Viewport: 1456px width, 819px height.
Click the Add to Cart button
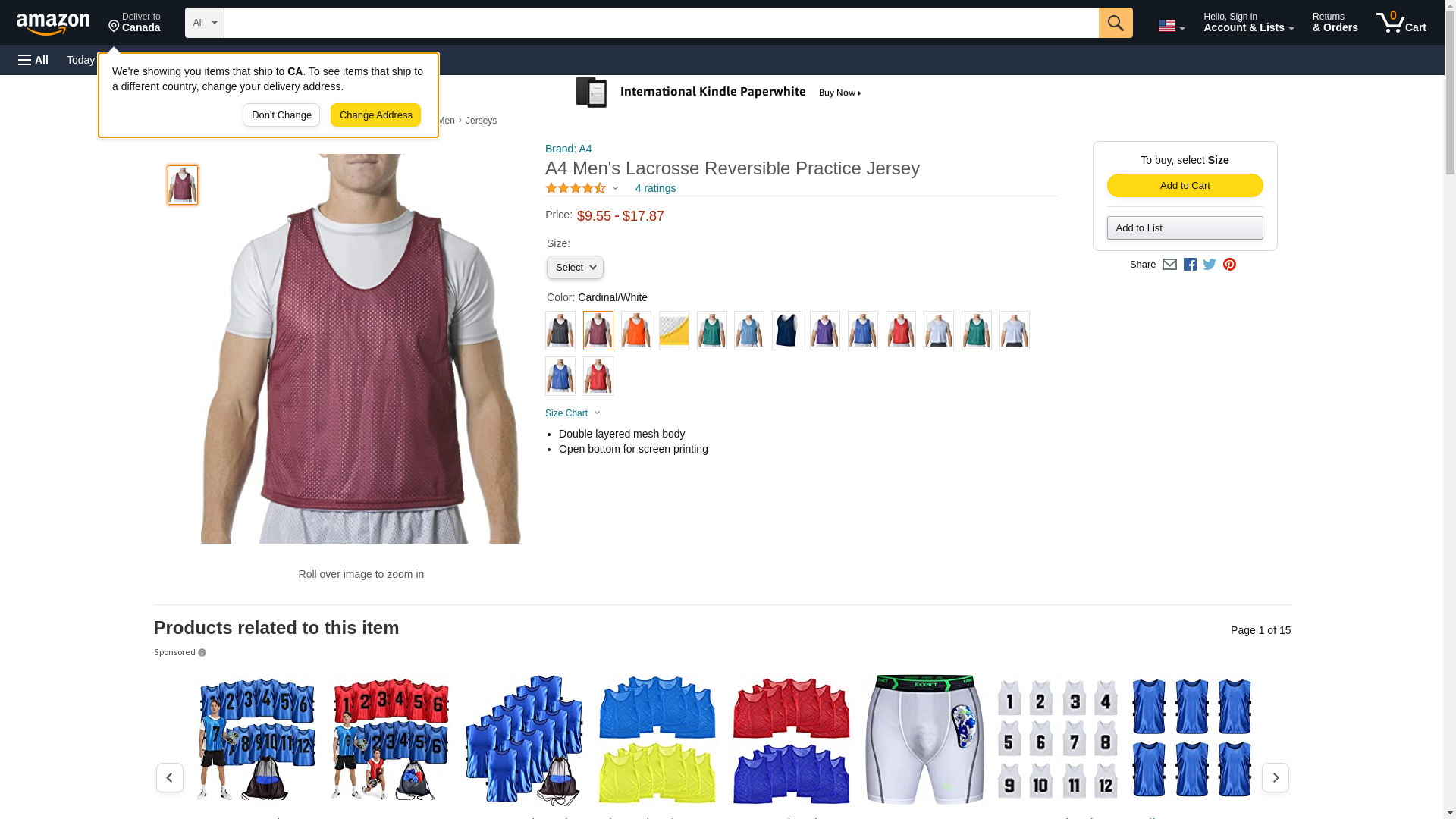coord(1185,186)
